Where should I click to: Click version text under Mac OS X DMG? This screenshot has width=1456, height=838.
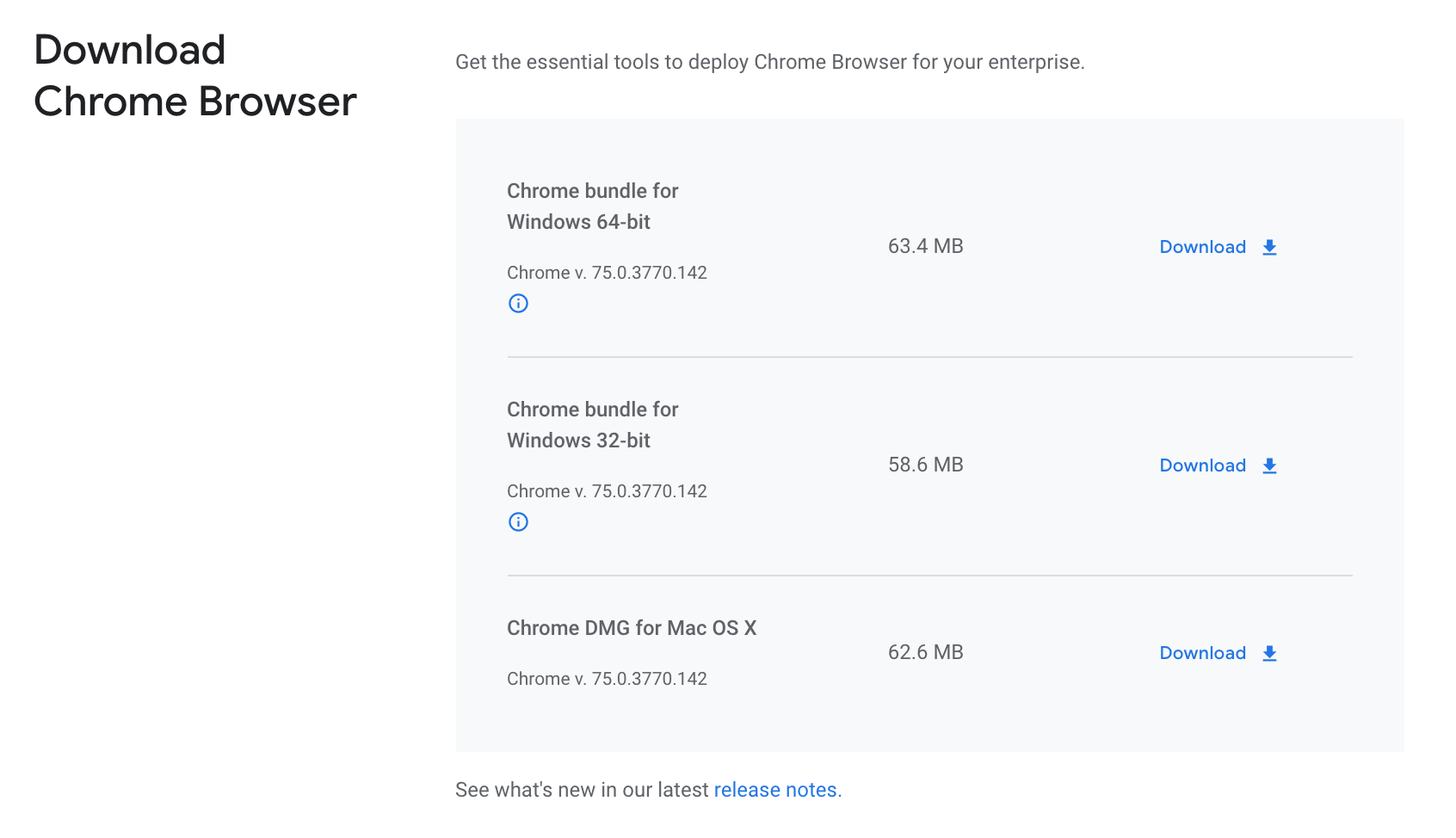tap(607, 679)
